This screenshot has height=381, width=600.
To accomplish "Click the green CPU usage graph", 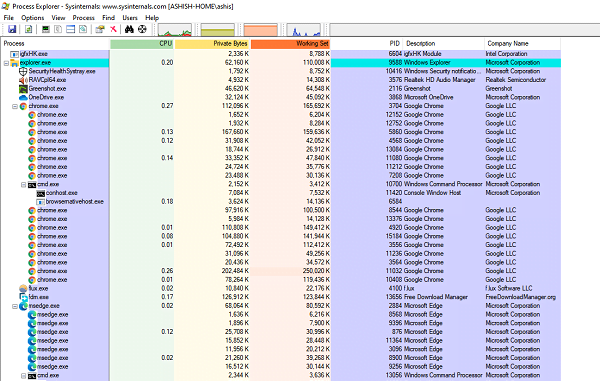I will [174, 30].
